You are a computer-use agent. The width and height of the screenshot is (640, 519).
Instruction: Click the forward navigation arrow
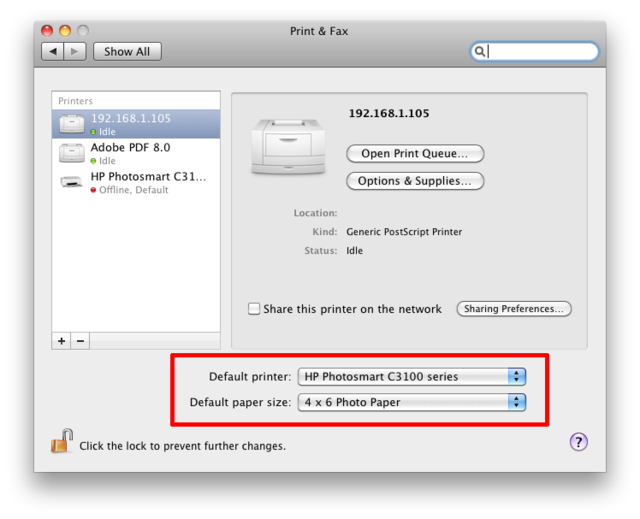click(75, 51)
